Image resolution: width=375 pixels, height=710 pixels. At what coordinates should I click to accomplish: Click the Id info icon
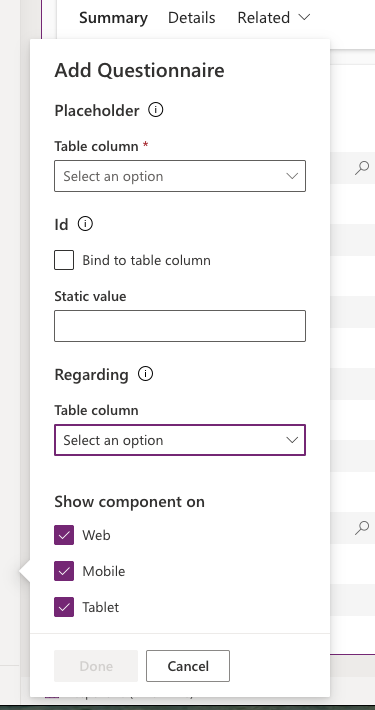pyautogui.click(x=85, y=224)
